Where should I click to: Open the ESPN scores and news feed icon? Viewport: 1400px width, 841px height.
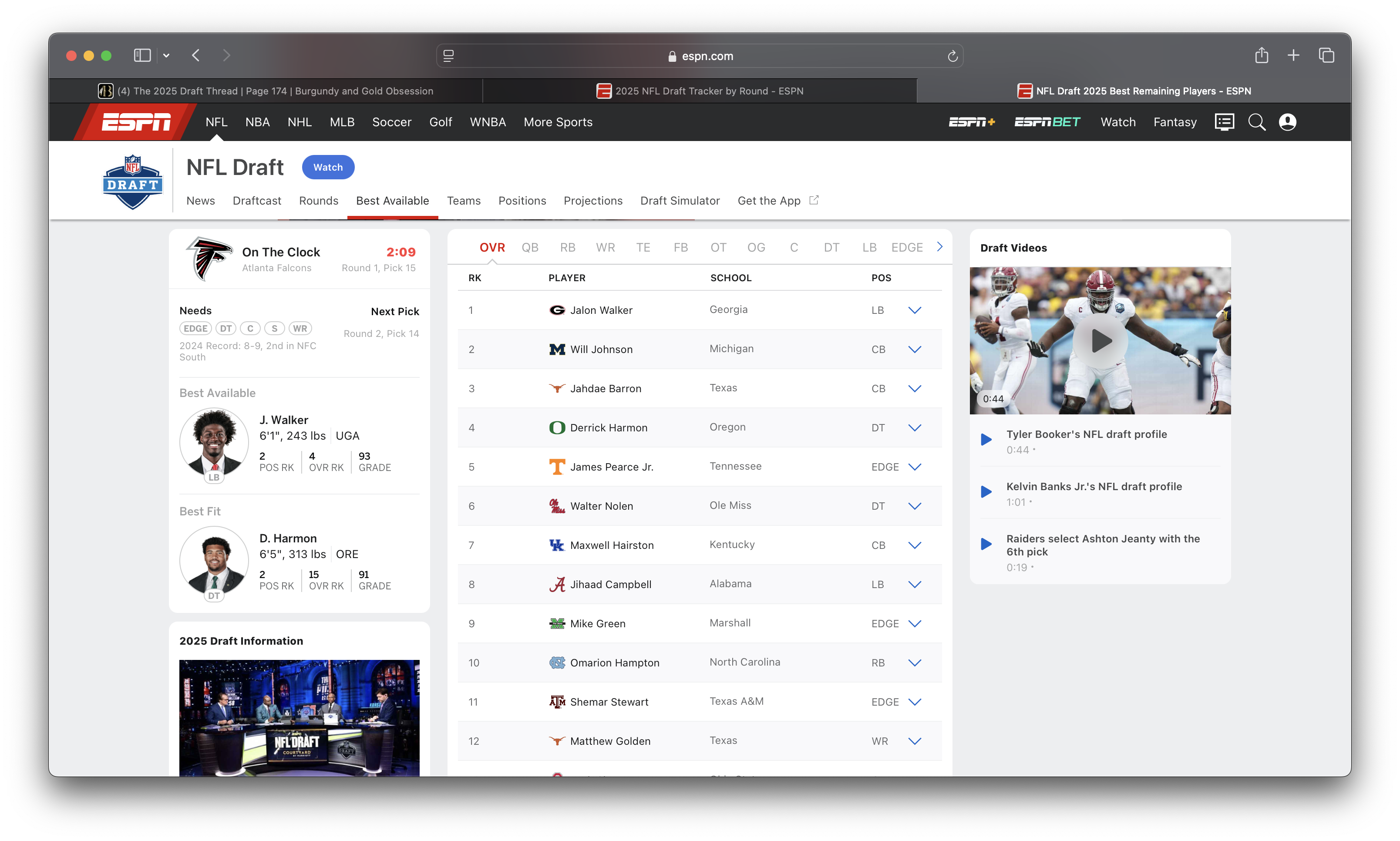[1224, 122]
